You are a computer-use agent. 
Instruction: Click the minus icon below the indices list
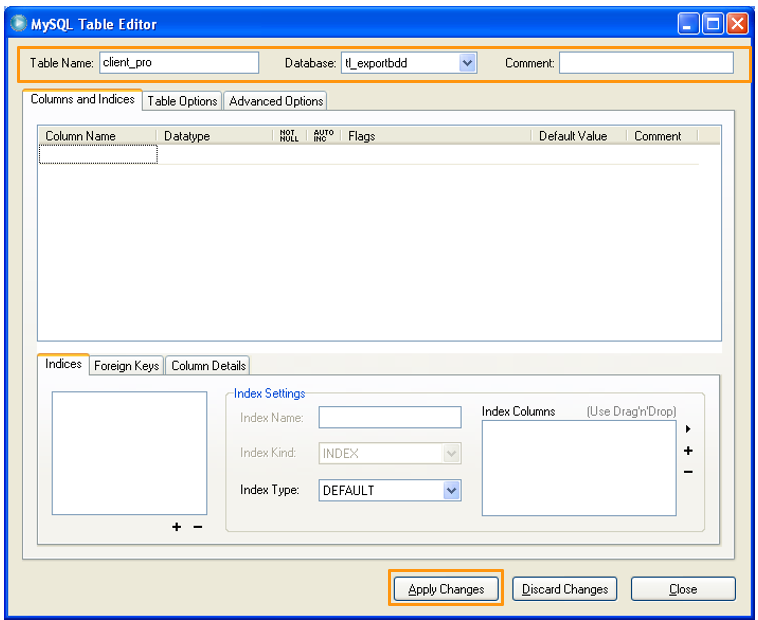(197, 527)
